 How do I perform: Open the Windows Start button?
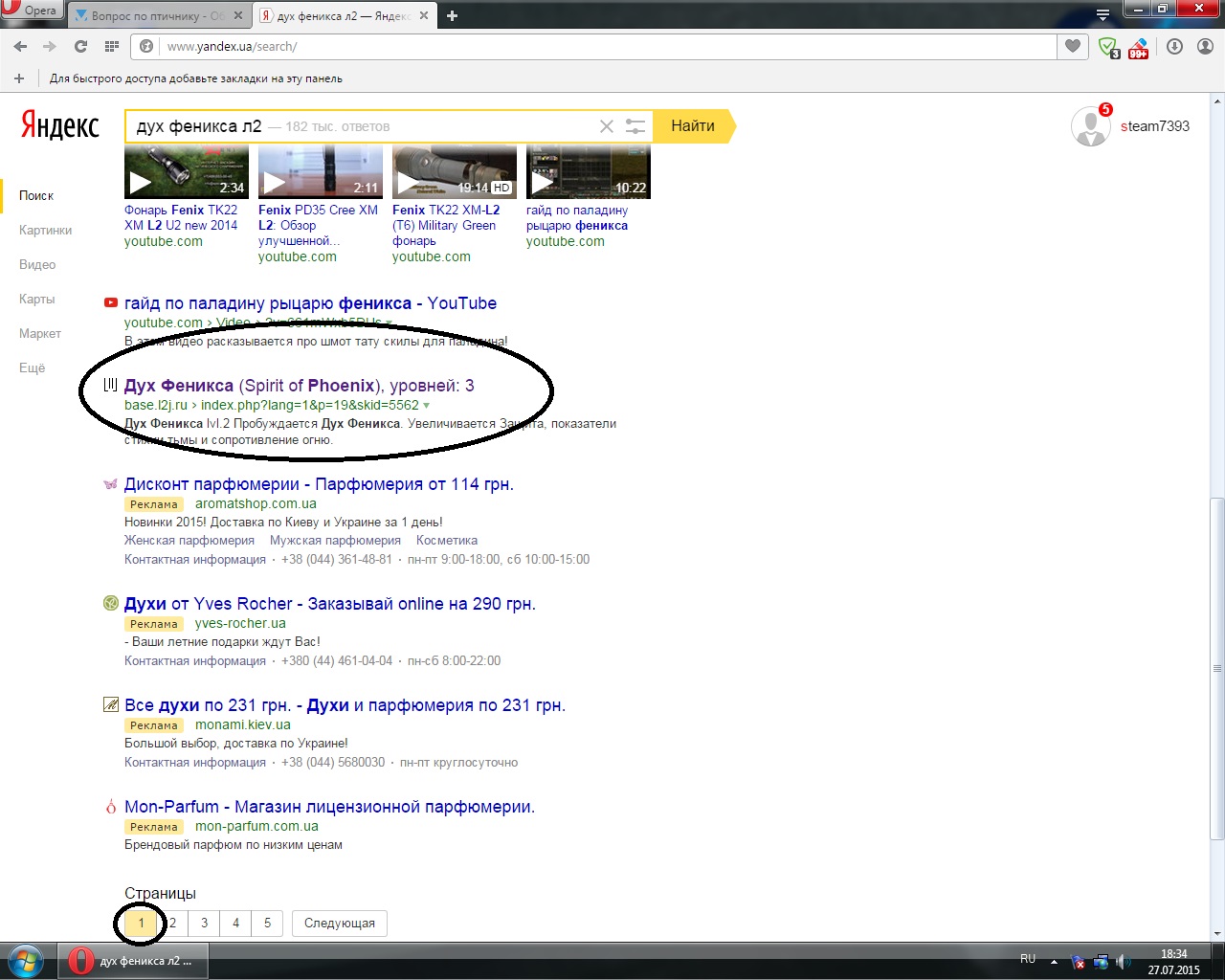point(26,961)
